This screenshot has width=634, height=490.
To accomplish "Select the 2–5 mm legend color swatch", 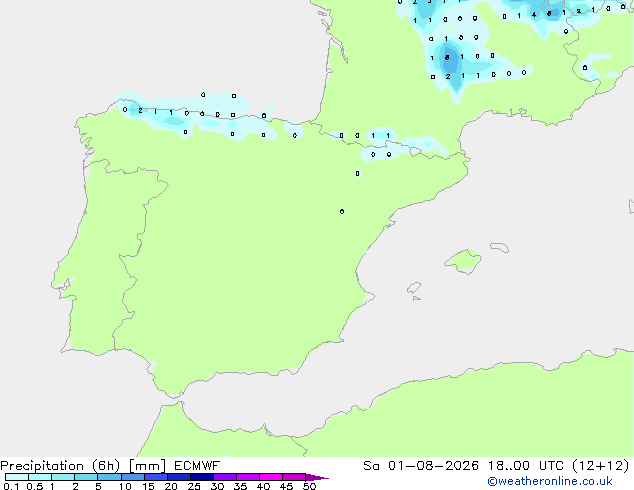I will coord(86,477).
